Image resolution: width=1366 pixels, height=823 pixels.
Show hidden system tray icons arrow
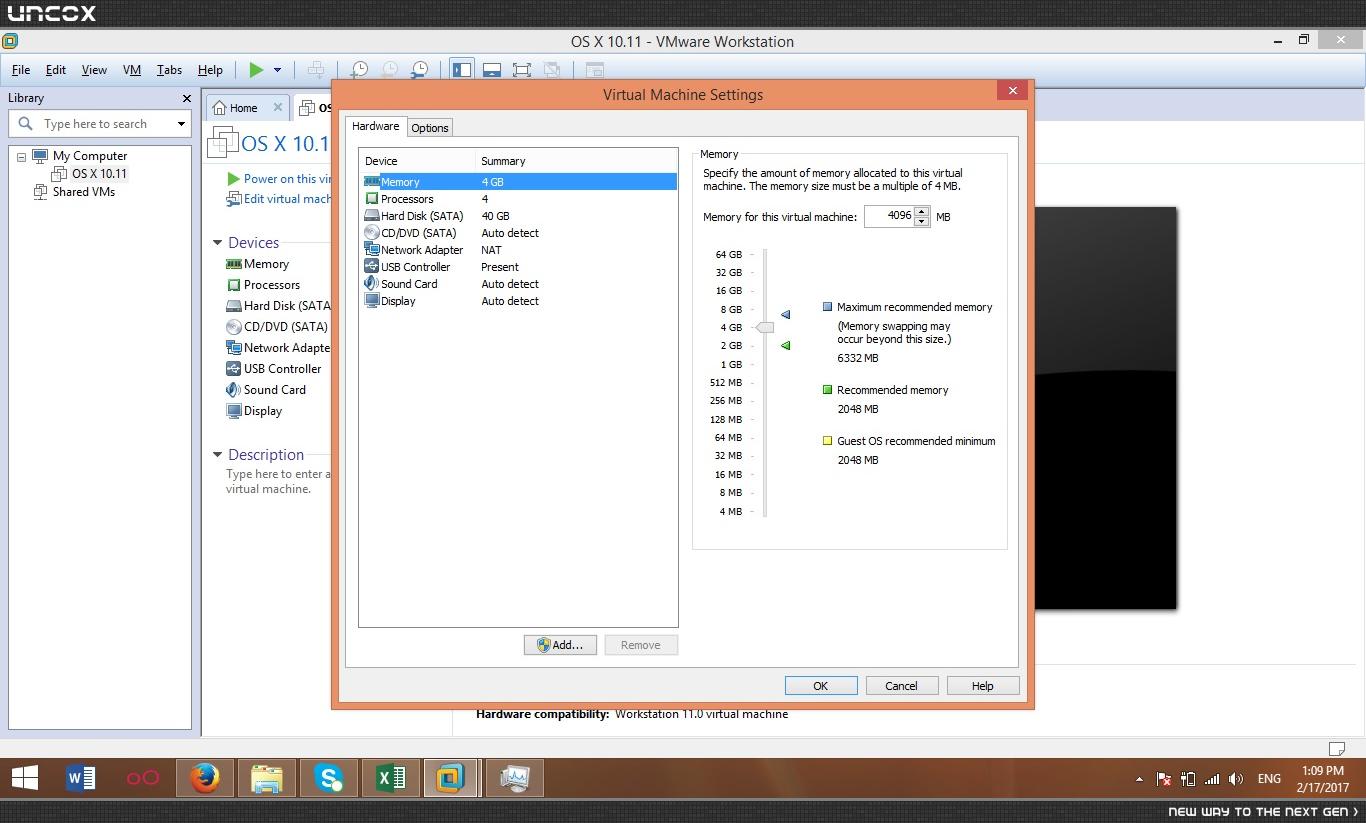(x=1139, y=779)
